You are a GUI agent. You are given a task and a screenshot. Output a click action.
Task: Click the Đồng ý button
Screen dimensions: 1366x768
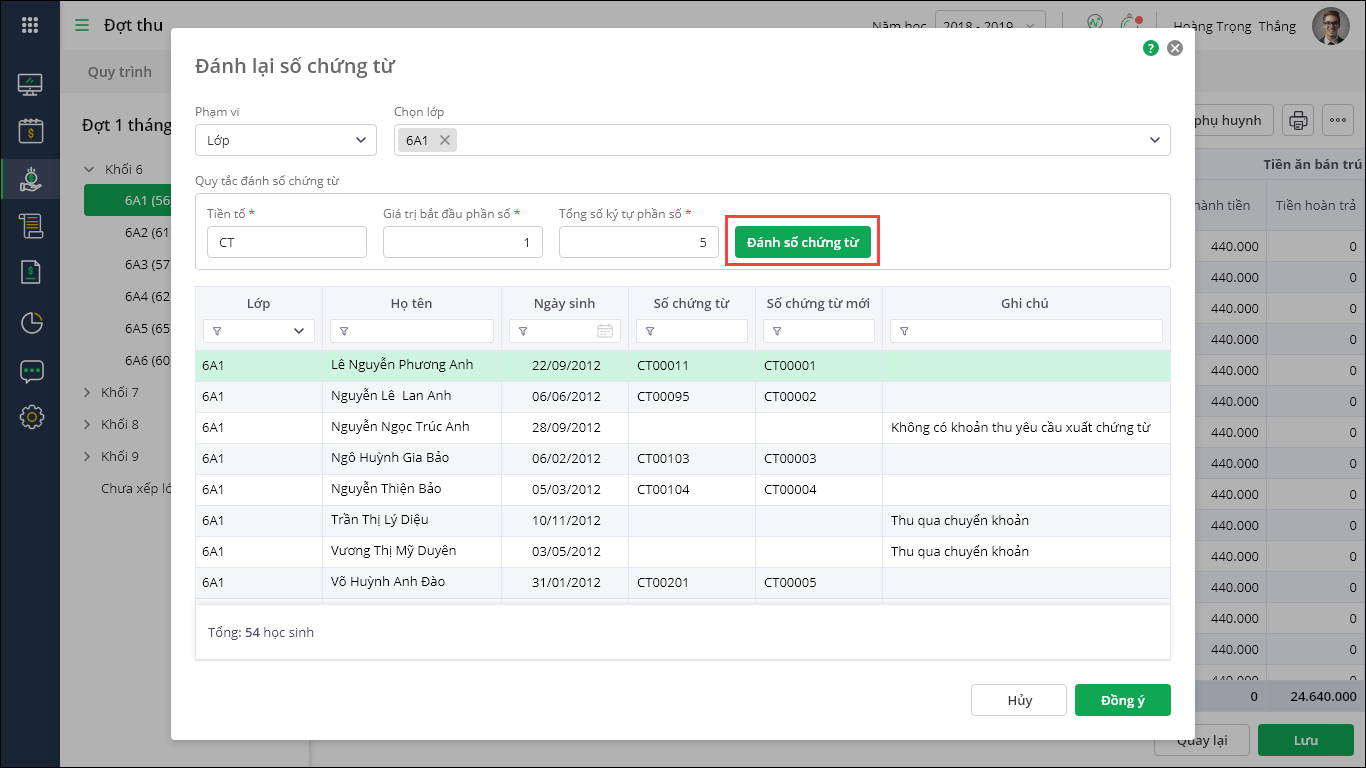(x=1122, y=700)
